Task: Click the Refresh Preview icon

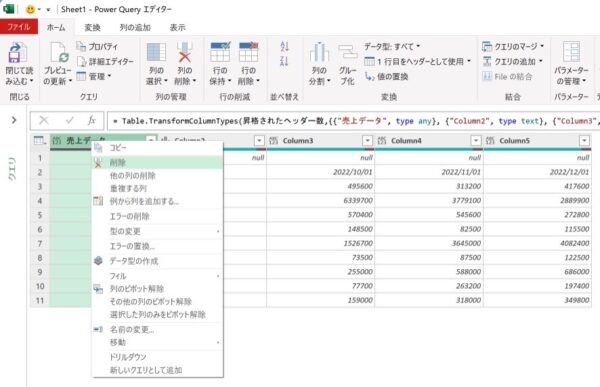Action: pyautogui.click(x=59, y=52)
